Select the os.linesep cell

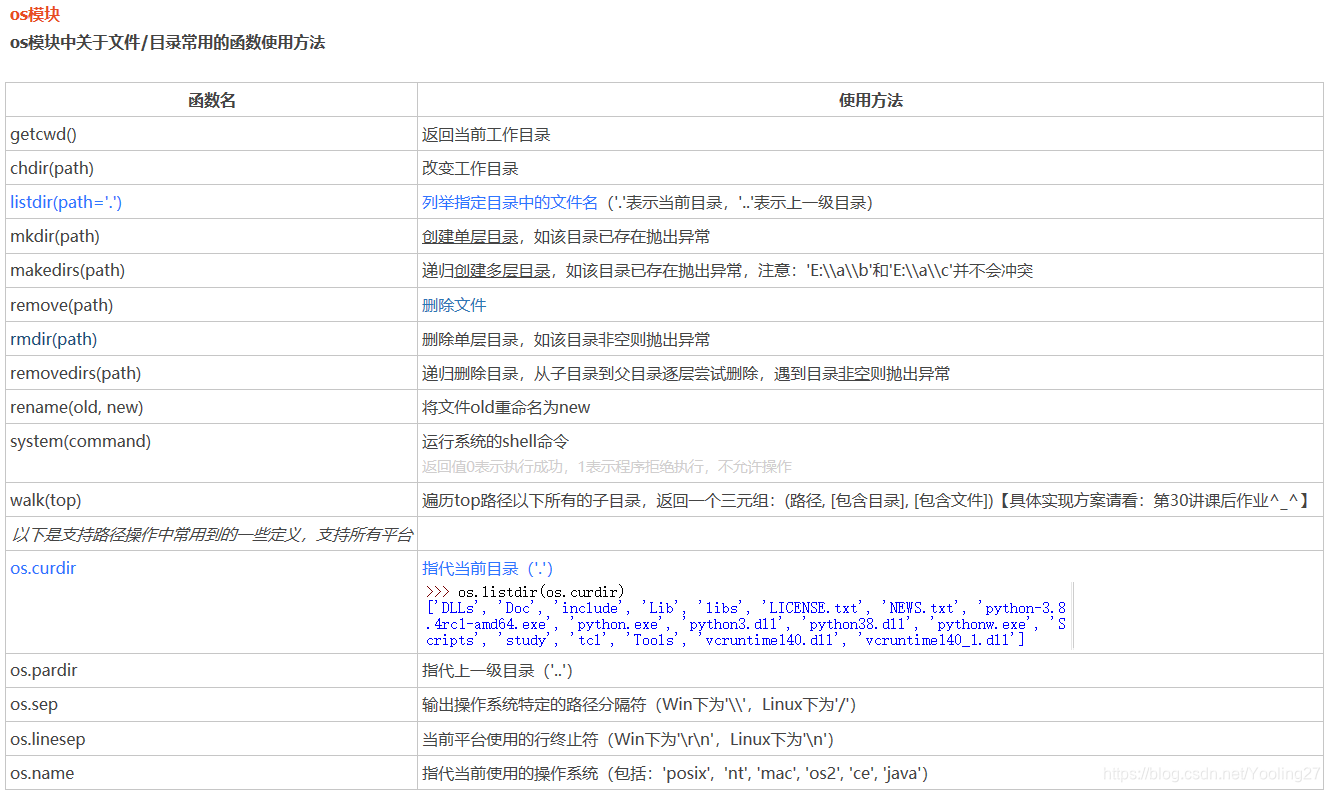[212, 738]
